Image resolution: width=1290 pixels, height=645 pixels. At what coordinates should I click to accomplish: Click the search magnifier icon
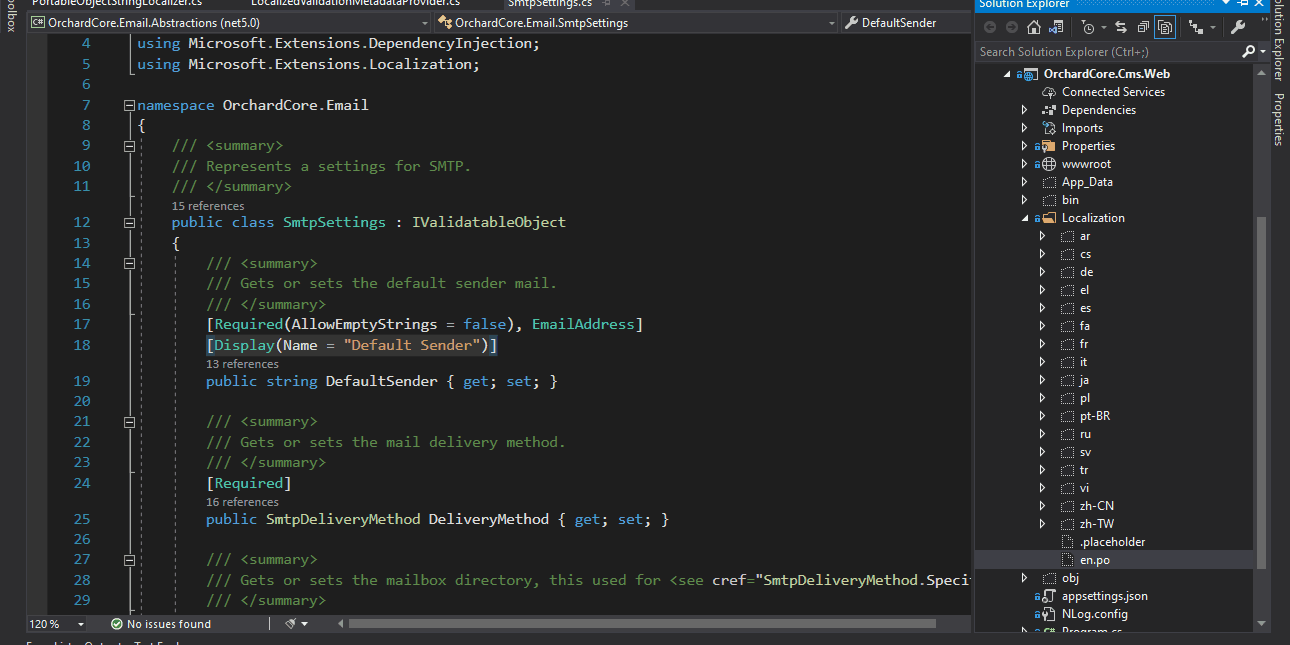[x=1248, y=51]
